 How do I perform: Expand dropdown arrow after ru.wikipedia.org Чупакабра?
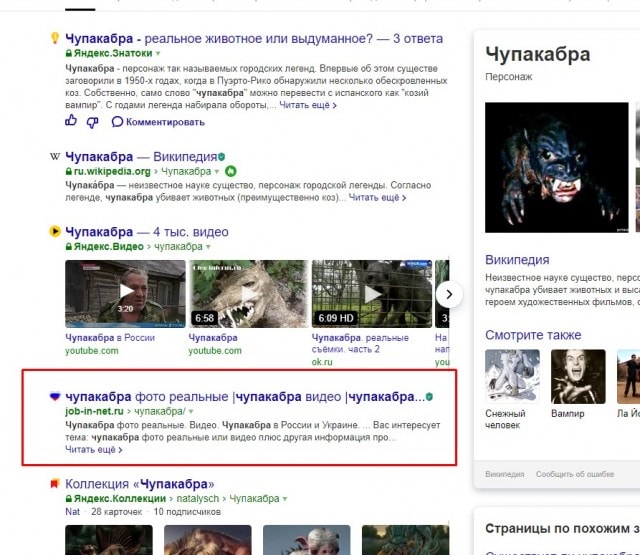tap(217, 171)
